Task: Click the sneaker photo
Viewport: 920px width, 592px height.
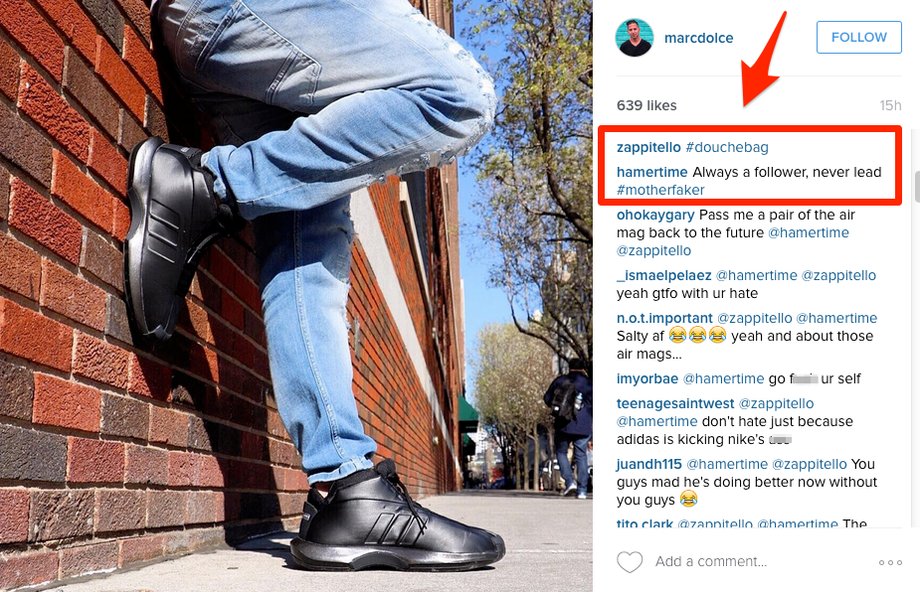Action: (x=296, y=296)
